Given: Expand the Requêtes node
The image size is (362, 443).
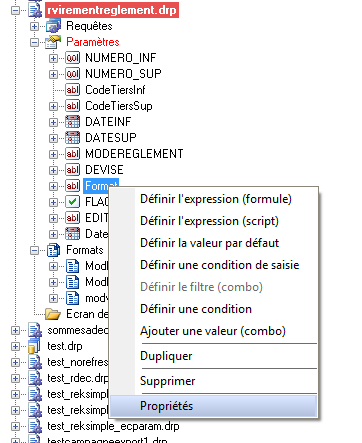Looking at the screenshot, I should [34, 26].
